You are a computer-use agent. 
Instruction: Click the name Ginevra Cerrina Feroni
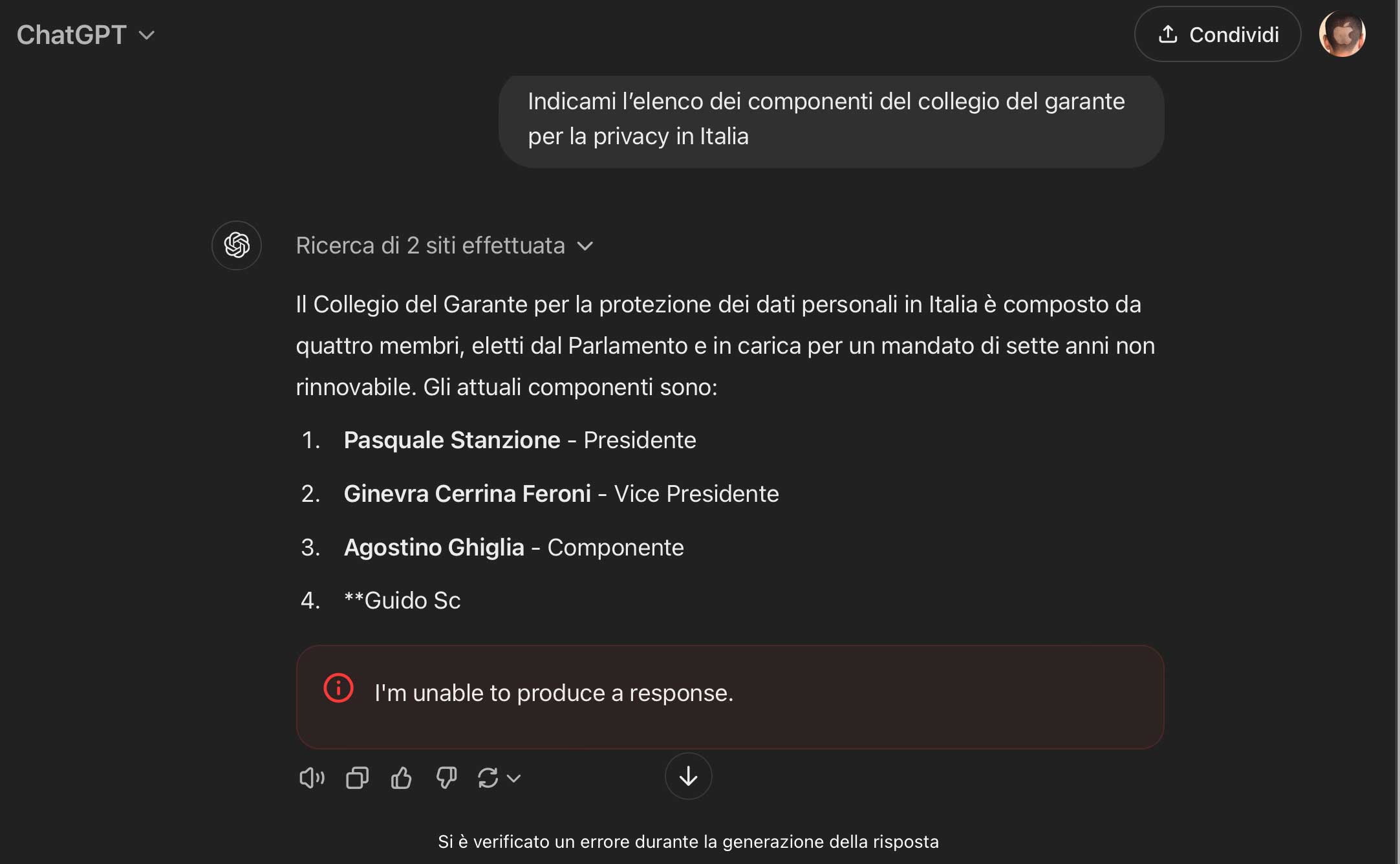pyautogui.click(x=467, y=493)
